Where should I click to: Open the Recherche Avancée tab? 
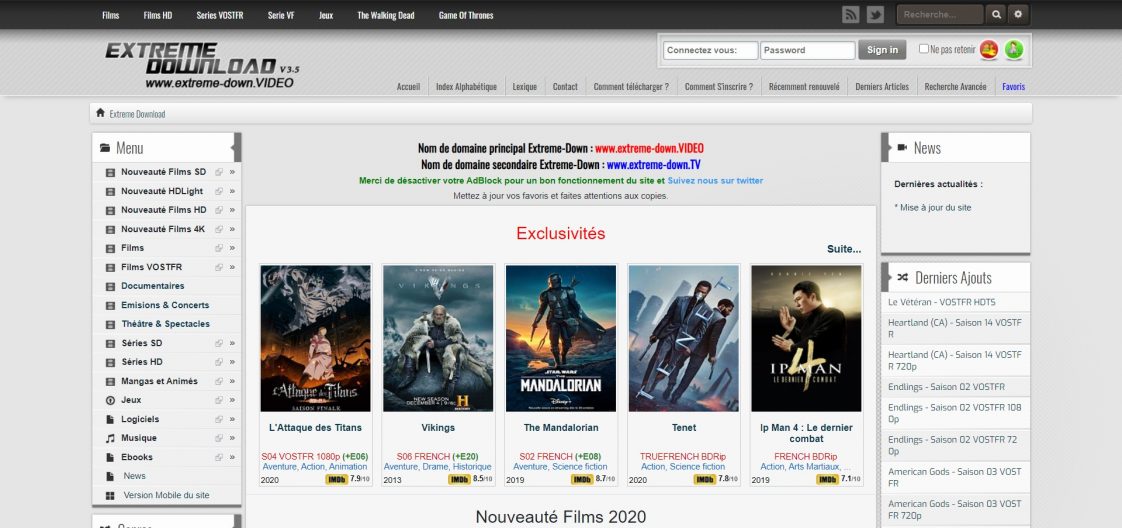(955, 87)
